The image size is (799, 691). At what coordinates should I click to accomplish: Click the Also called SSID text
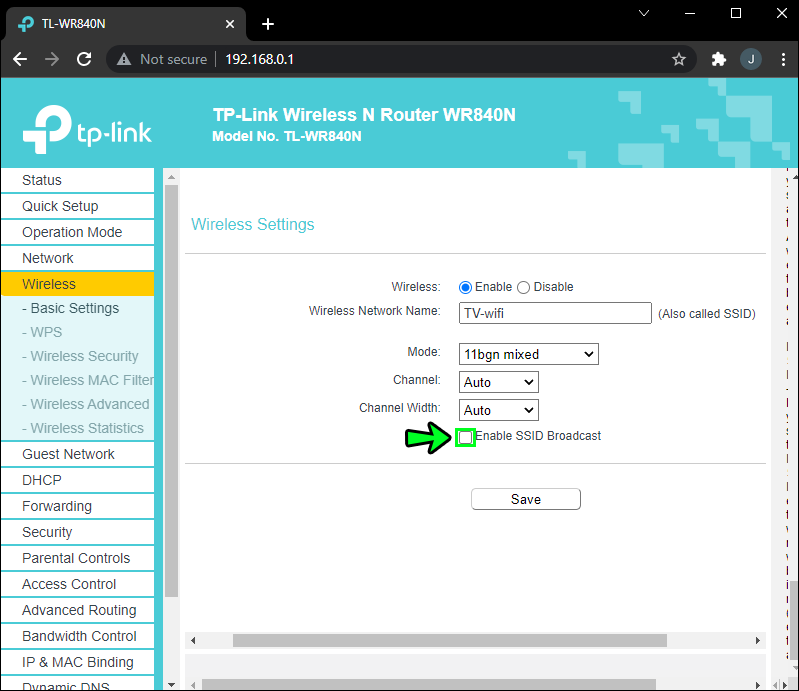point(707,313)
